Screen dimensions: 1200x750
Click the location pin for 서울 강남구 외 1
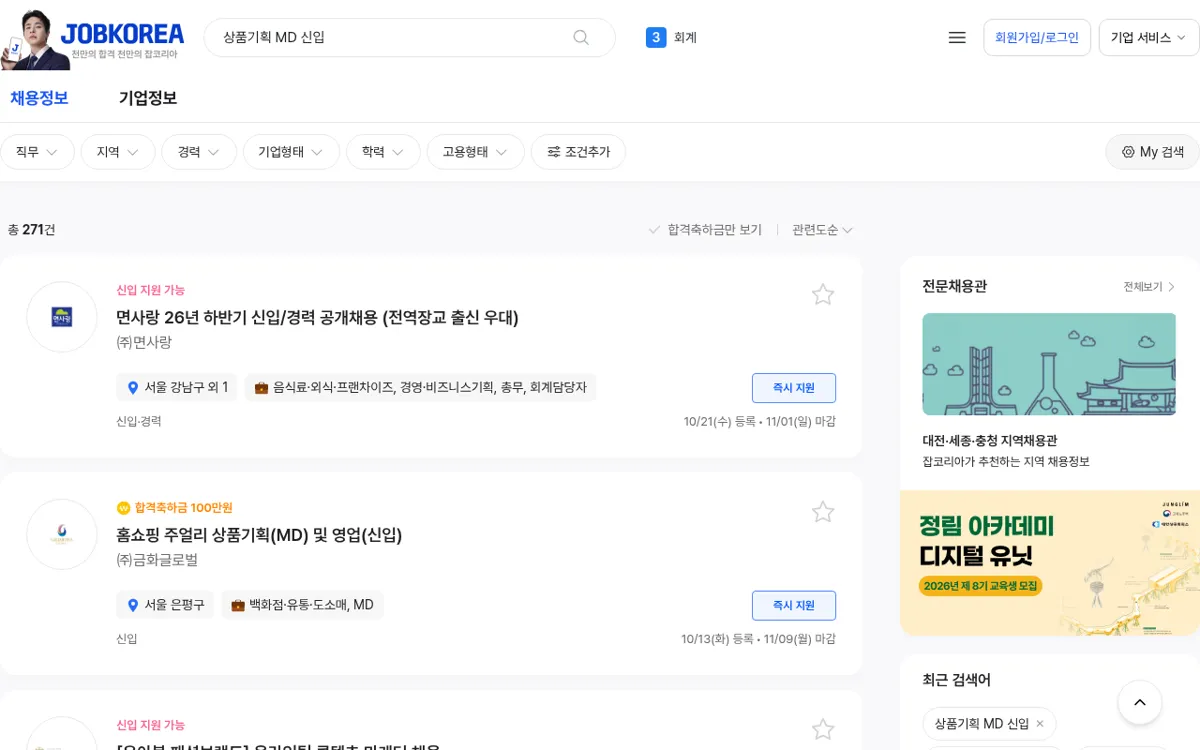(x=133, y=387)
